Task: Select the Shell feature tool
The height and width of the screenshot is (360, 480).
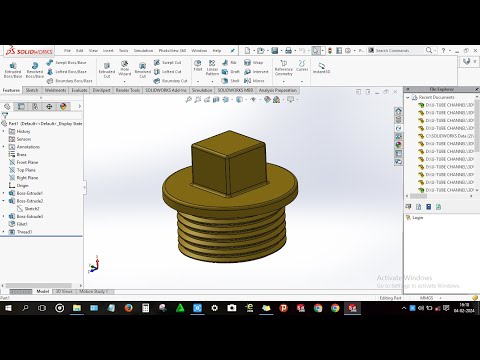Action: pyautogui.click(x=231, y=81)
